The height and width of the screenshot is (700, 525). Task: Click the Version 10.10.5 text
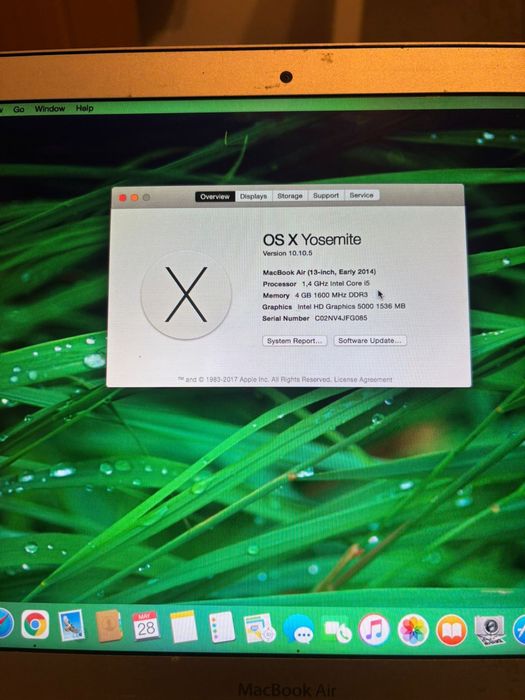pos(288,253)
